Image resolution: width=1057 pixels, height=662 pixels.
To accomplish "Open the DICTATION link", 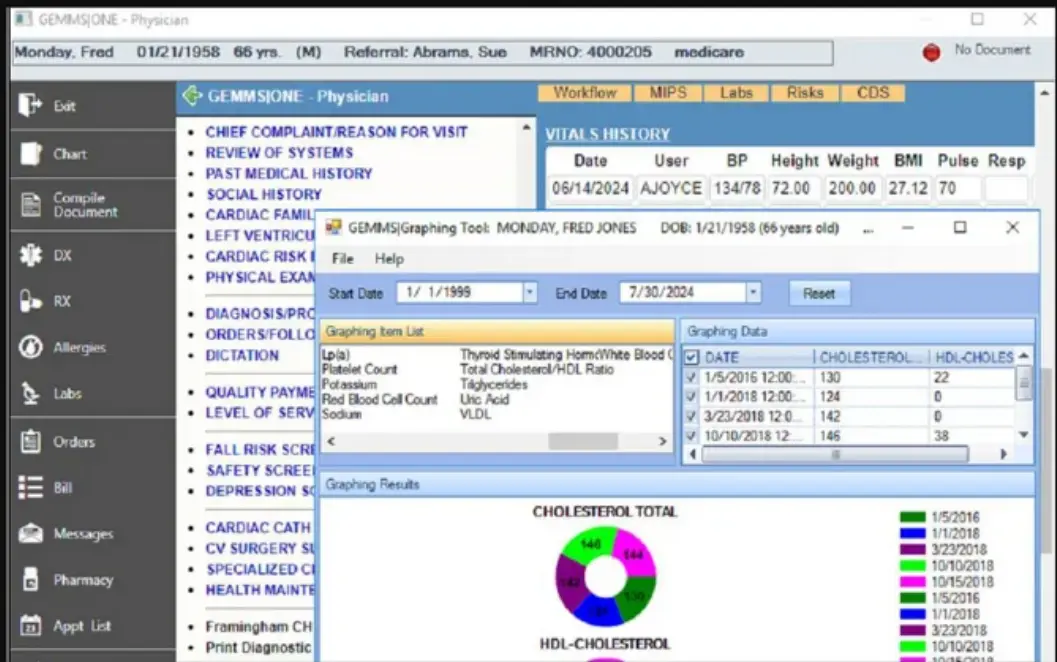I will pos(242,355).
